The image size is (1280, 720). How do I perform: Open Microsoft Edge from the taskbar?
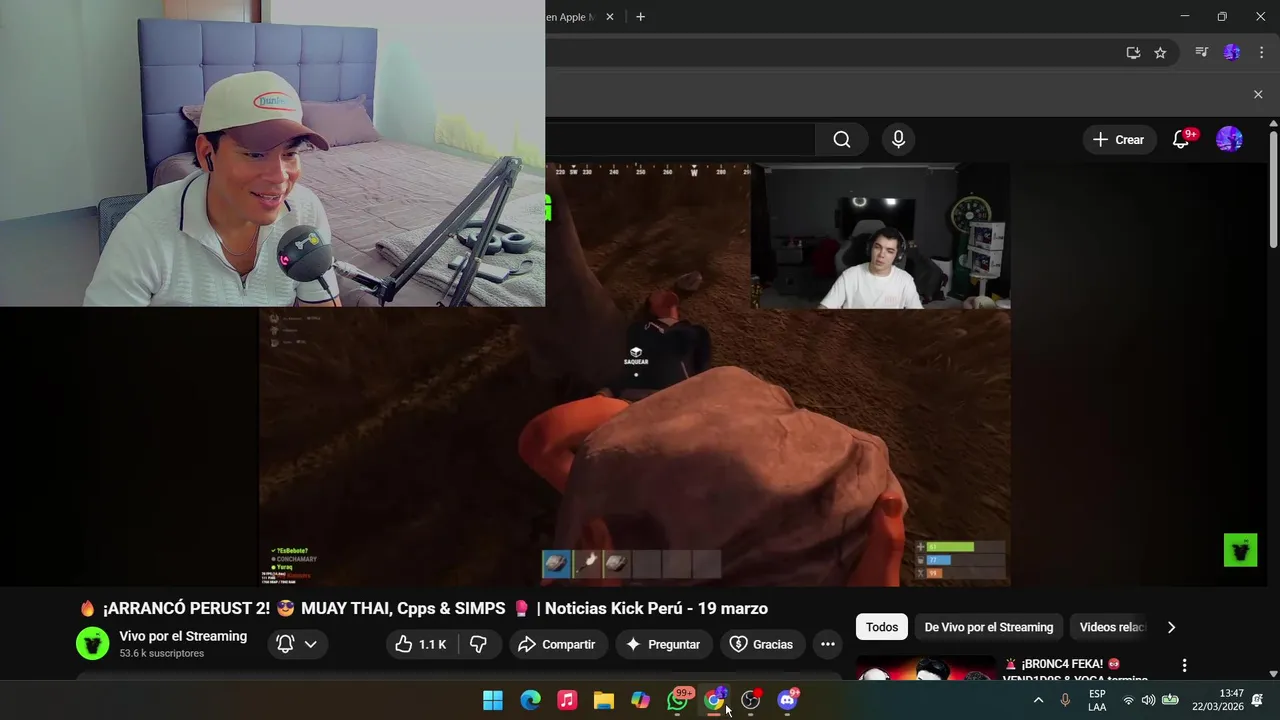pyautogui.click(x=530, y=700)
